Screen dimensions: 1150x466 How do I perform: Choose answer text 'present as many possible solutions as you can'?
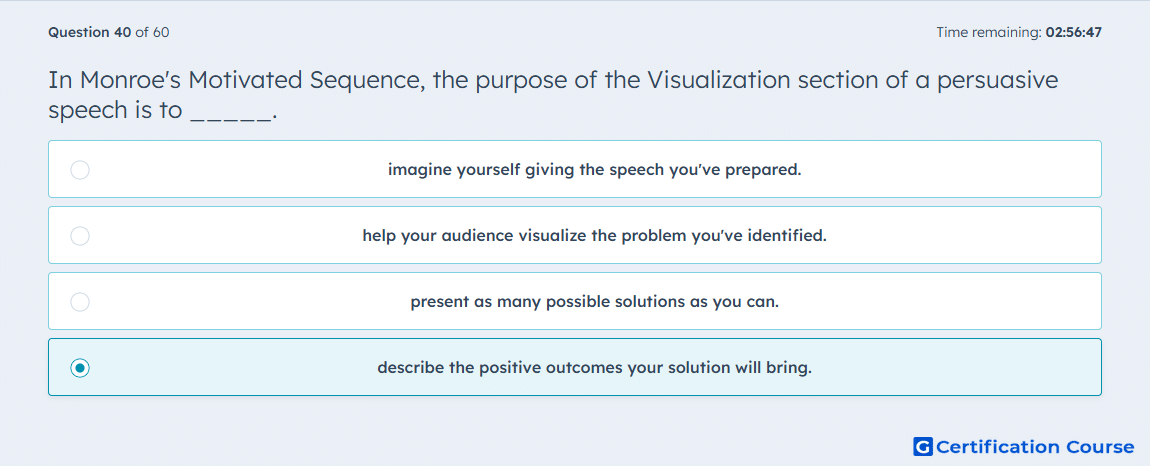pos(594,302)
